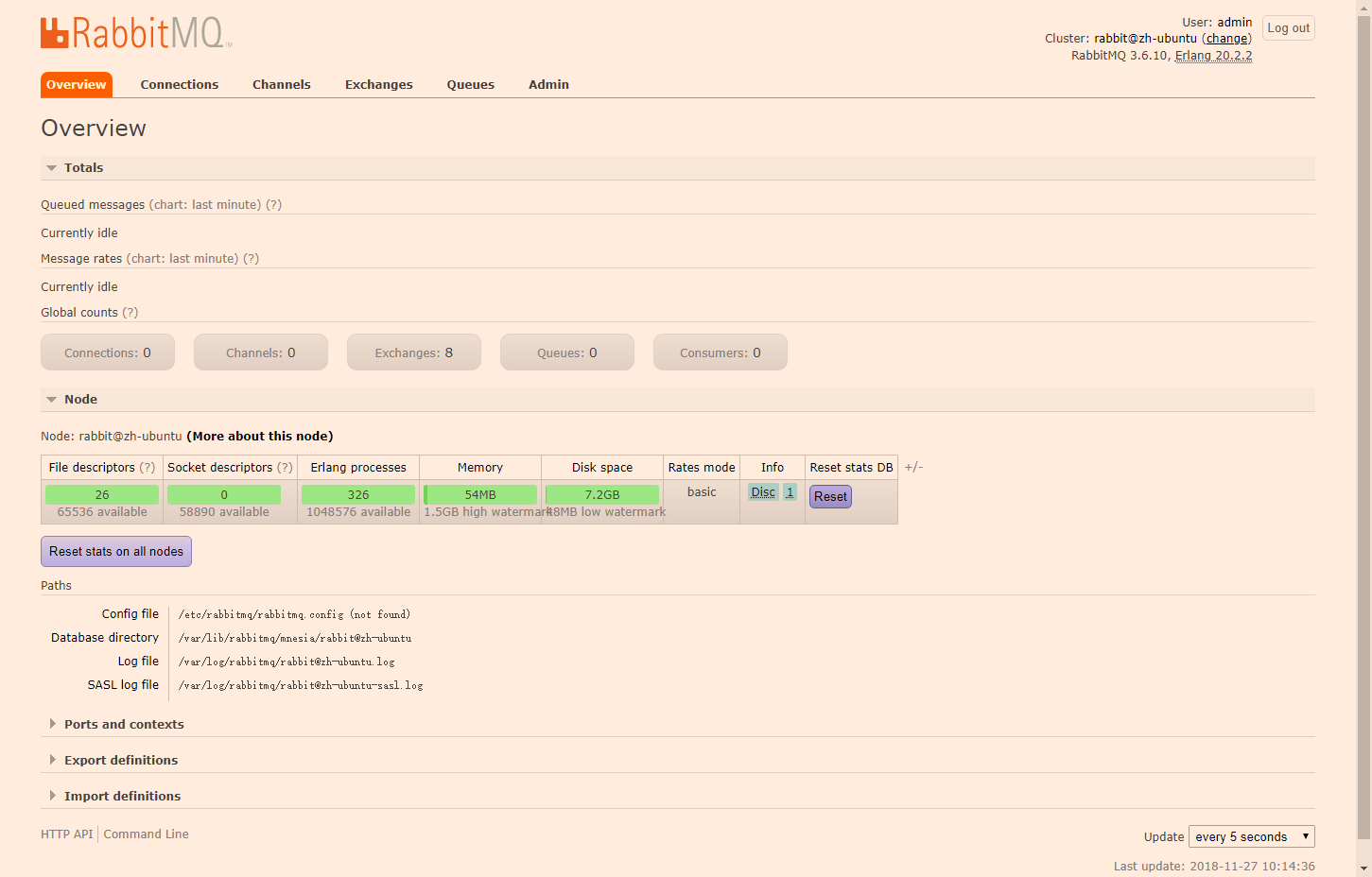Select the Overview tab
The width and height of the screenshot is (1372, 877).
click(x=77, y=84)
